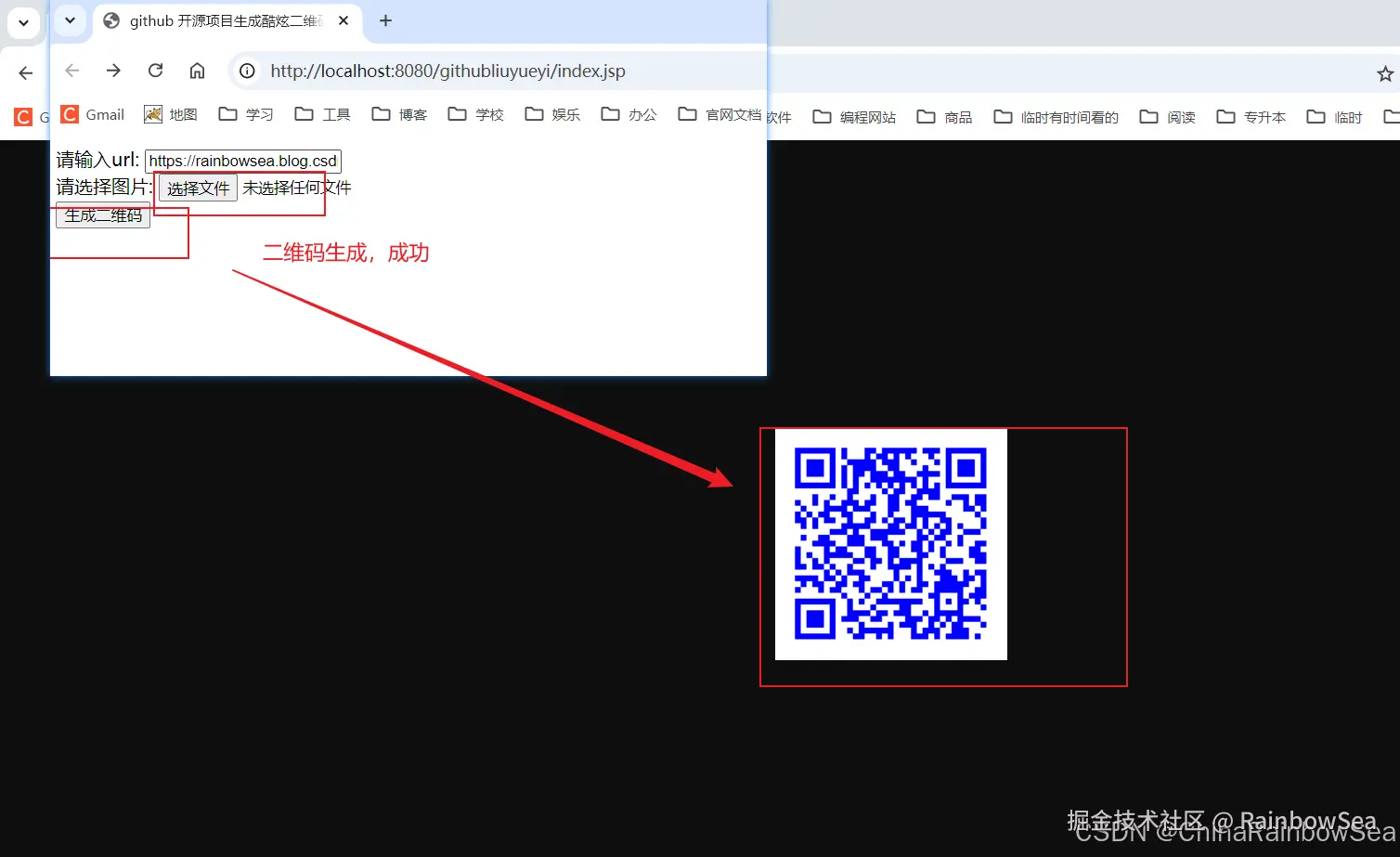The height and width of the screenshot is (857, 1400).
Task: Close the github 开源项目 tab
Action: click(x=344, y=20)
